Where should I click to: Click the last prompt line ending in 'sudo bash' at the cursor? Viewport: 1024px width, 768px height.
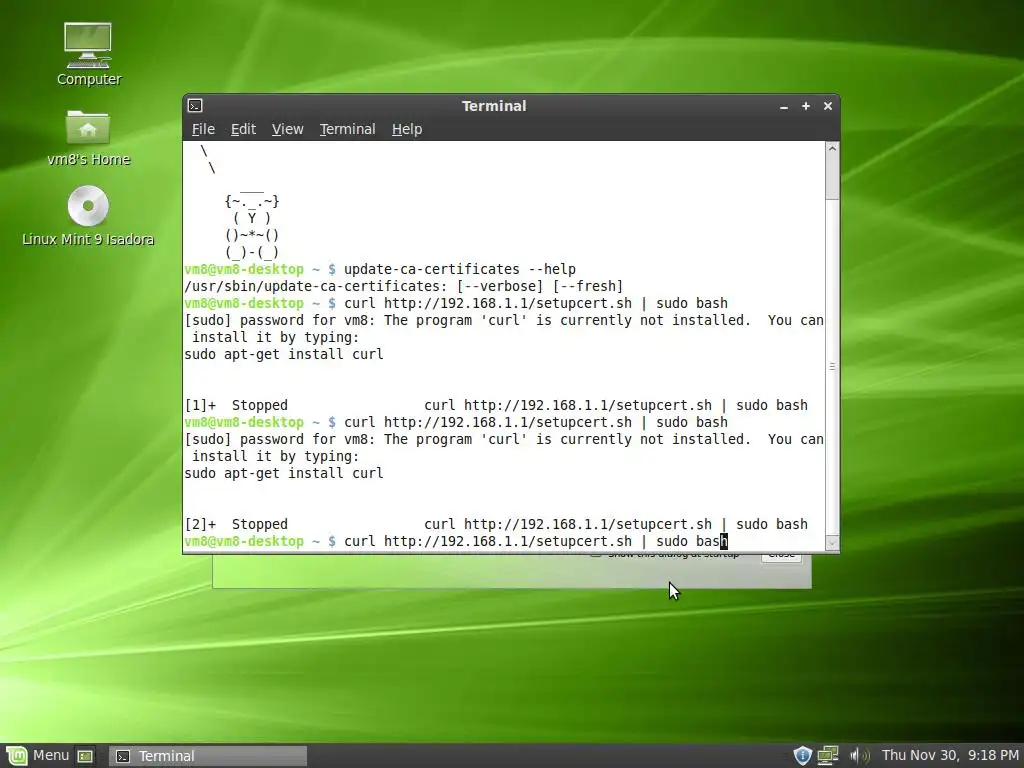456,541
